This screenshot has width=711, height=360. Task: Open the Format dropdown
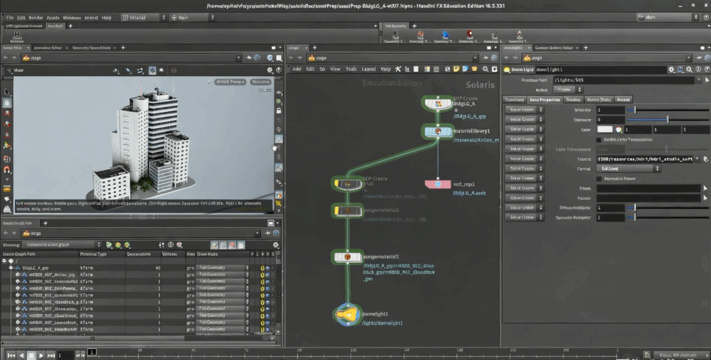[x=628, y=169]
